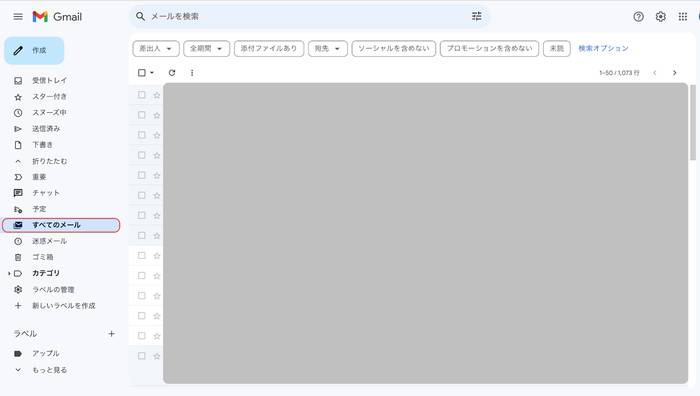This screenshot has height=396, width=700.
Task: Open the three-dot more options menu
Action: [192, 72]
